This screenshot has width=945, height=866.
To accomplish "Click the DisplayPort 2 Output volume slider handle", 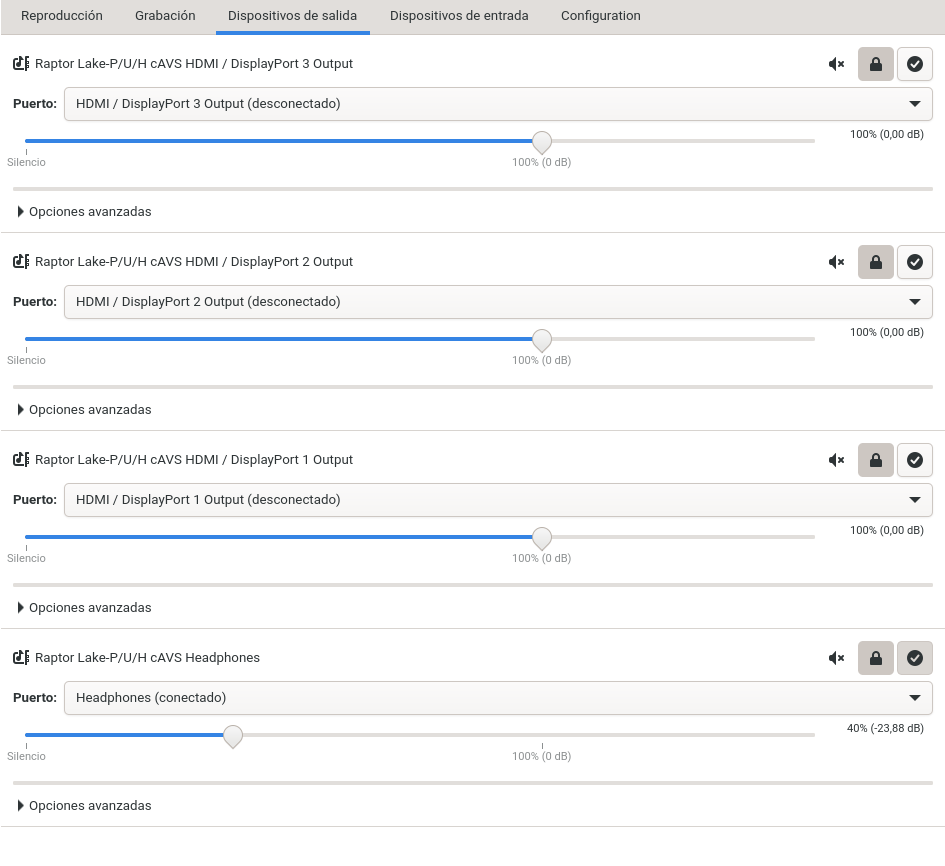I will [x=542, y=340].
